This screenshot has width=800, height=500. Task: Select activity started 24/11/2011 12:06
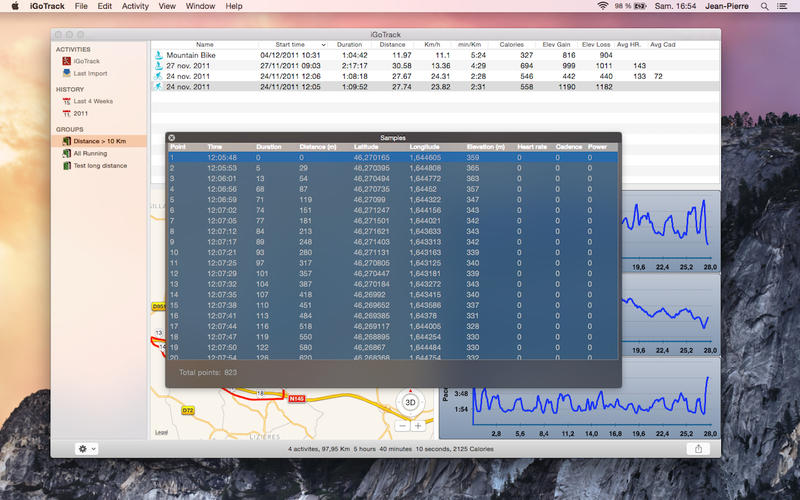coord(435,77)
